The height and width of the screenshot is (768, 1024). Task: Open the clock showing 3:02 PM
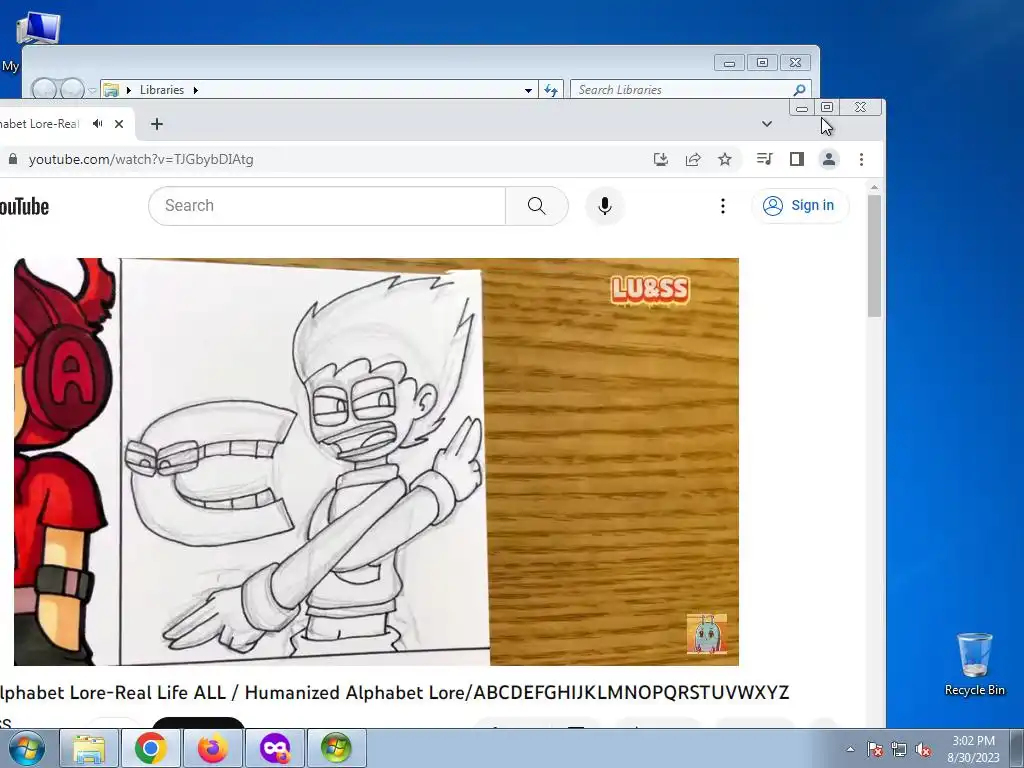pos(973,748)
